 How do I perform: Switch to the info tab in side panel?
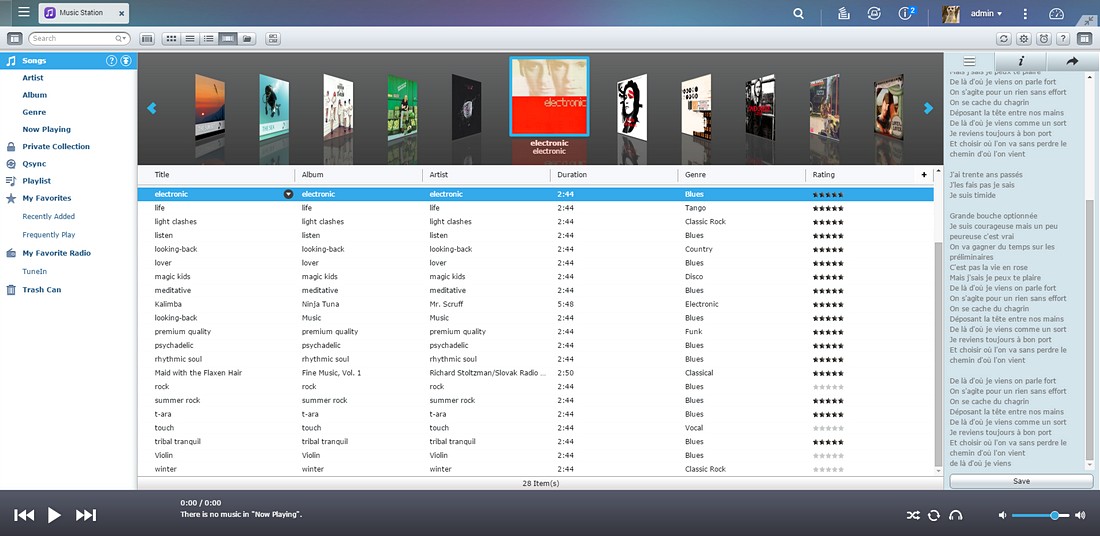[x=1021, y=61]
